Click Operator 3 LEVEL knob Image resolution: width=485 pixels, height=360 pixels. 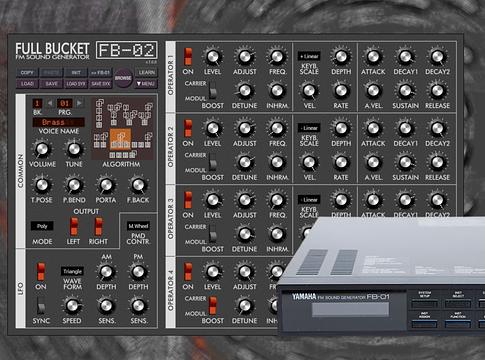pyautogui.click(x=213, y=200)
